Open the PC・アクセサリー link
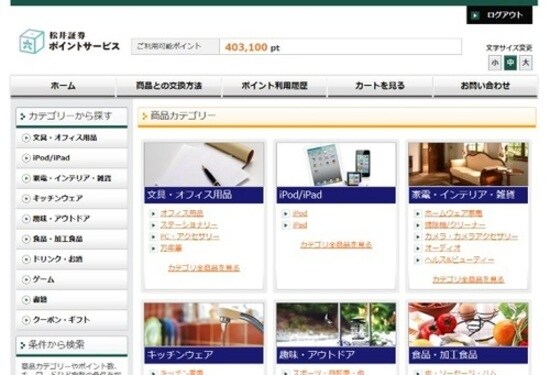Screen dimensions: 550x375 (190, 237)
